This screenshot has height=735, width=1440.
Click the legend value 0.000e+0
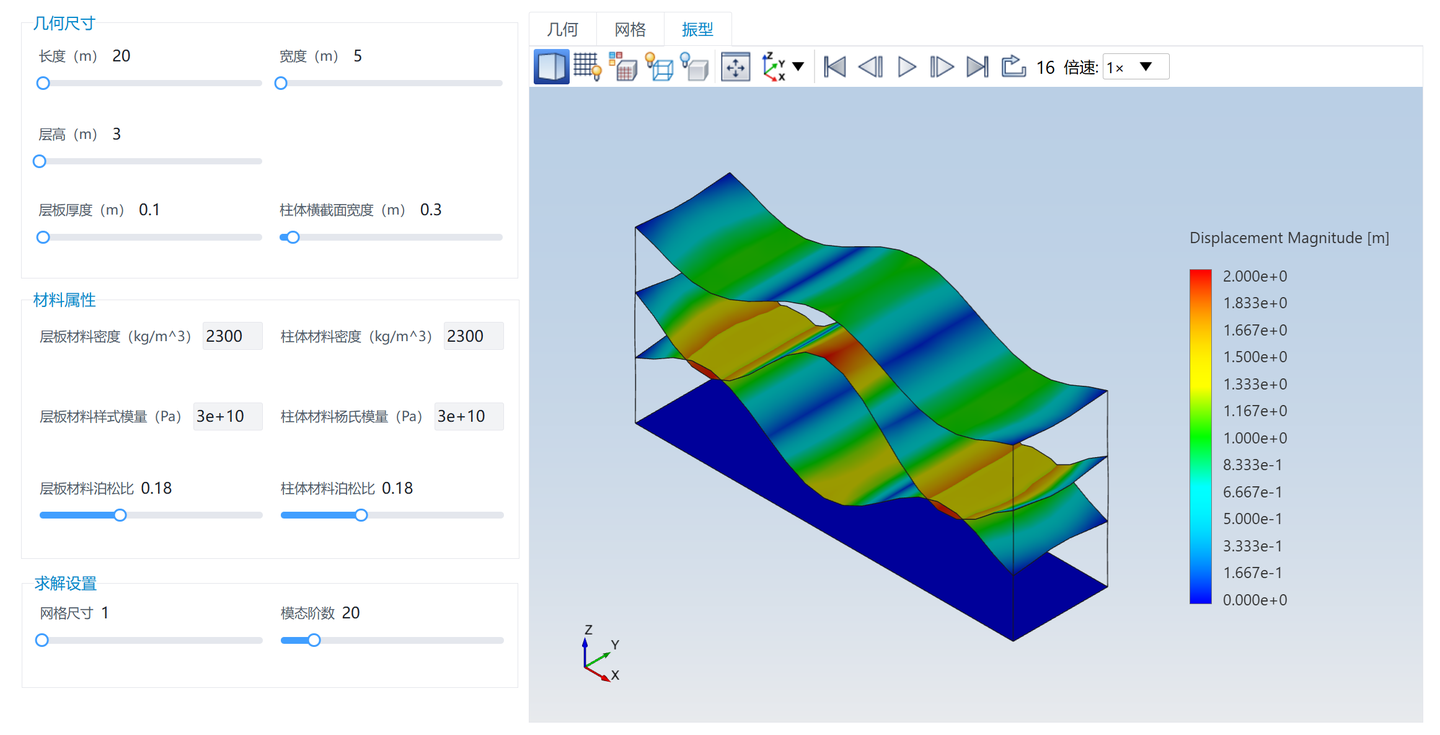(1255, 600)
